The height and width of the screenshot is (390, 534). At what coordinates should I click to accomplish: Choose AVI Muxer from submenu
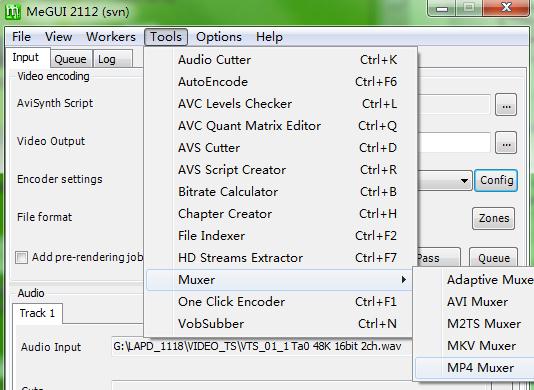[x=474, y=302]
